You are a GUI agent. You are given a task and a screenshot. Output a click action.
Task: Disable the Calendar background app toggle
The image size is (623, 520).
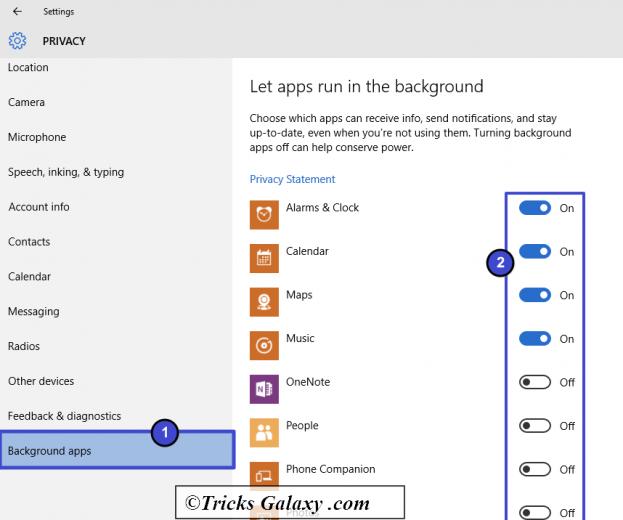(x=535, y=252)
